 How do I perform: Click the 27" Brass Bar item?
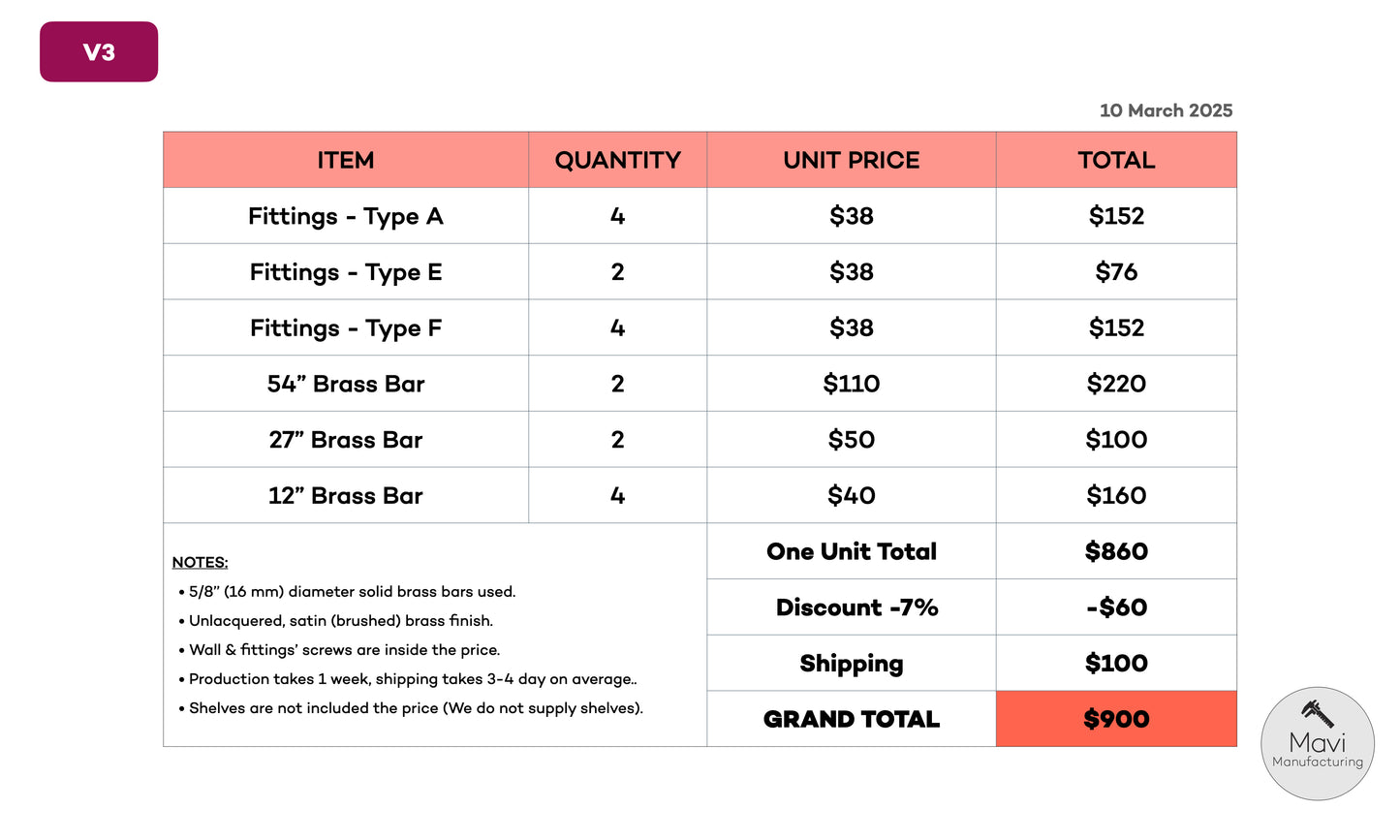(346, 440)
